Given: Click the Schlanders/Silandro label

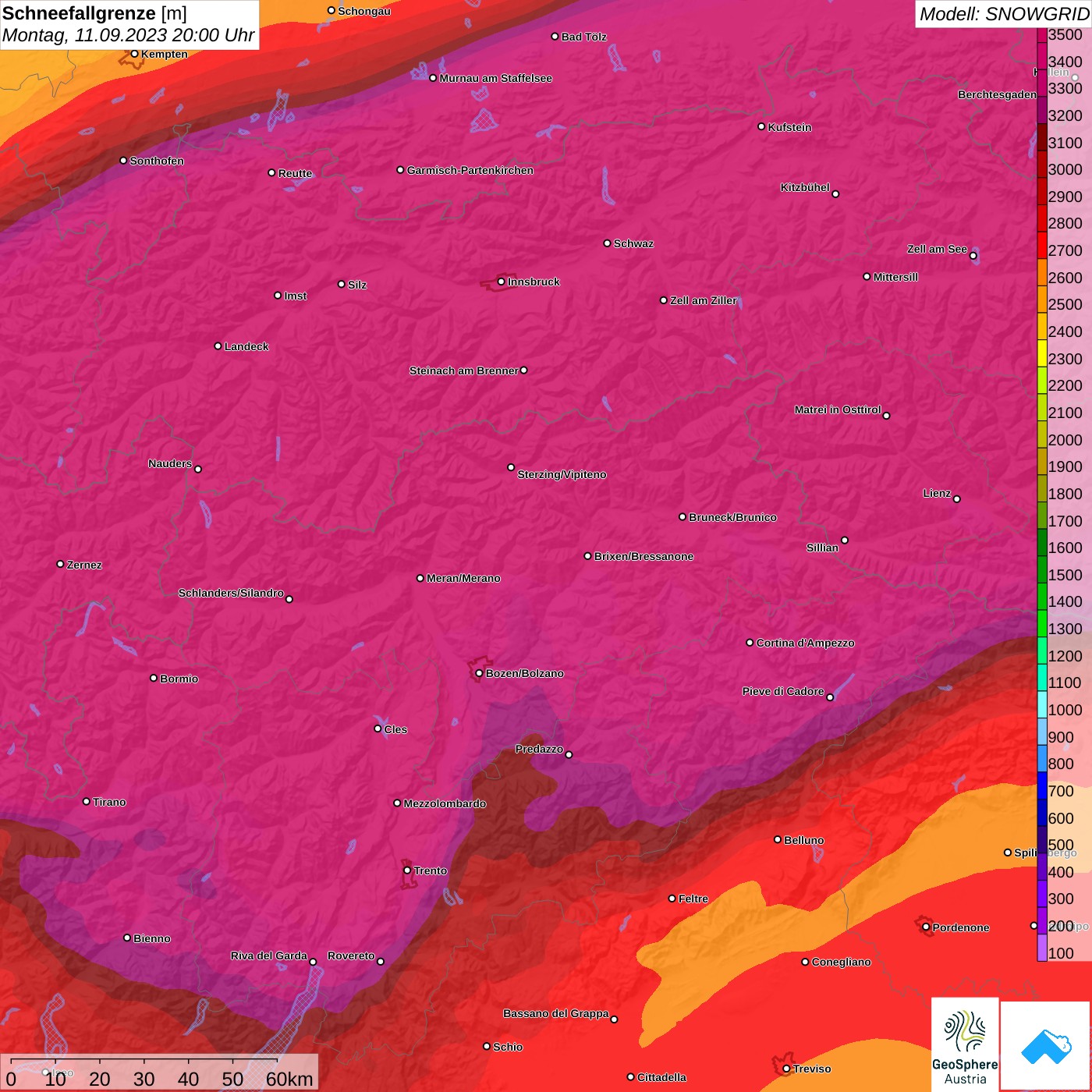Looking at the screenshot, I should pos(231,593).
